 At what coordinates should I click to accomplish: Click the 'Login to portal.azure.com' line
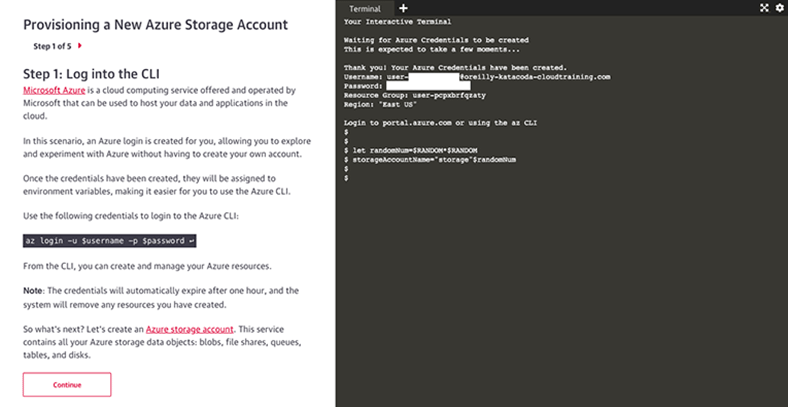(x=440, y=123)
